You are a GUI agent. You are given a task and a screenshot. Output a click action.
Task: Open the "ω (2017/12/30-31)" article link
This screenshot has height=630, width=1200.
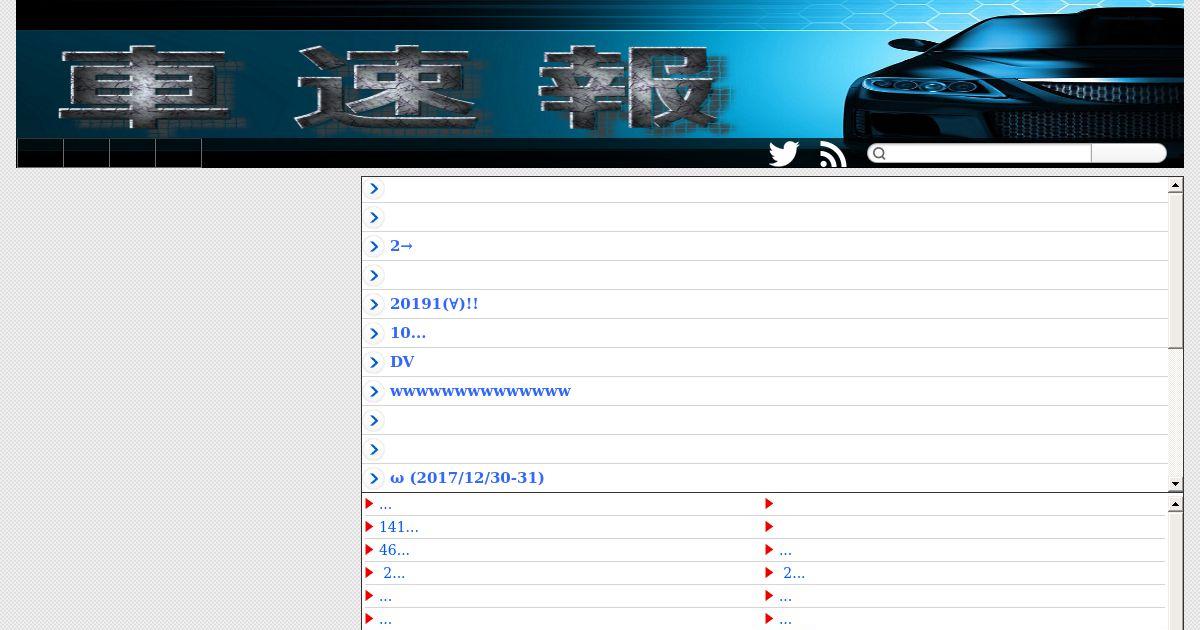(x=467, y=478)
